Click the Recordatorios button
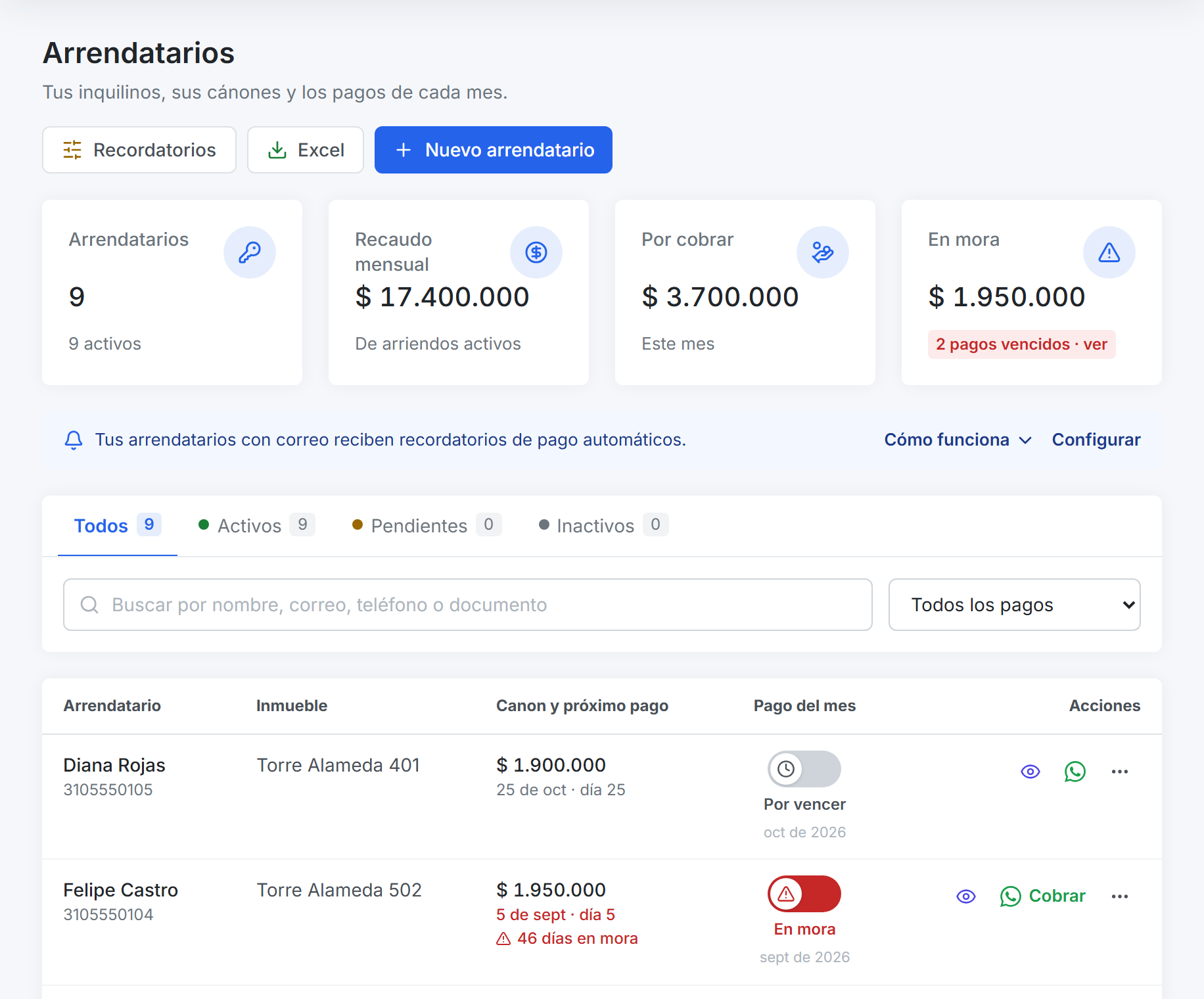 click(139, 150)
